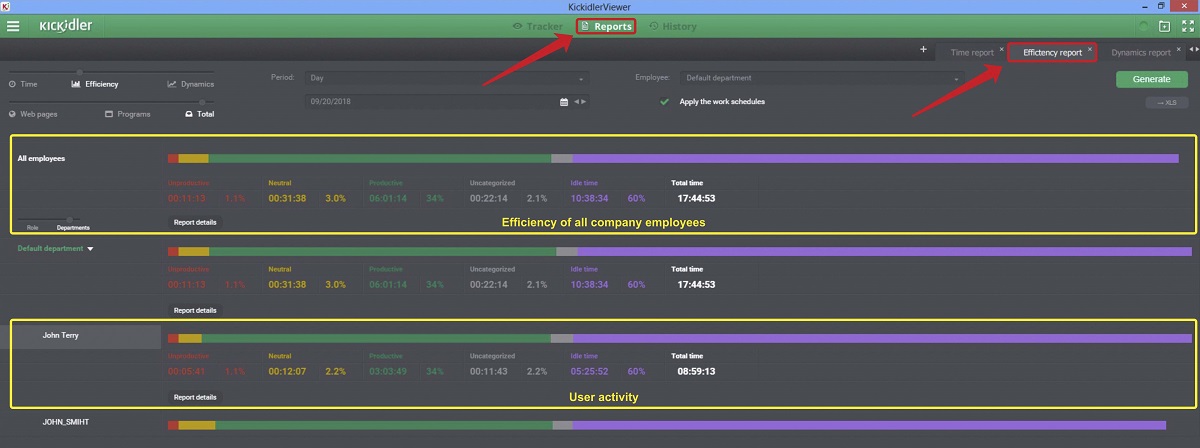This screenshot has width=1200, height=448.
Task: Click the green connection status indicator
Action: (x=1143, y=26)
